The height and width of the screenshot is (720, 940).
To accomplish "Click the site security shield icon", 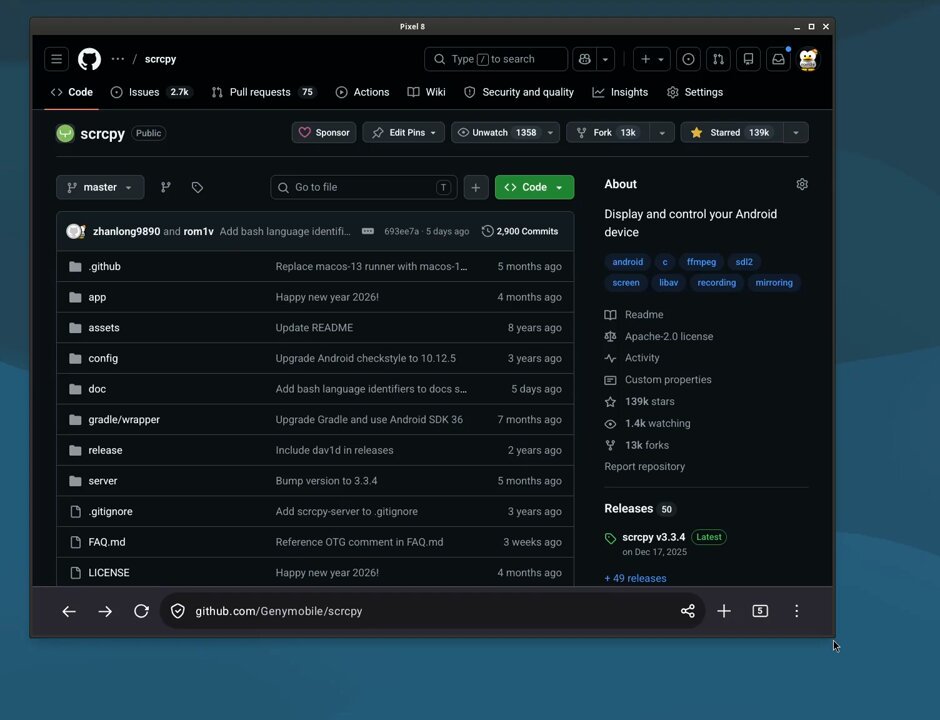I will [177, 611].
